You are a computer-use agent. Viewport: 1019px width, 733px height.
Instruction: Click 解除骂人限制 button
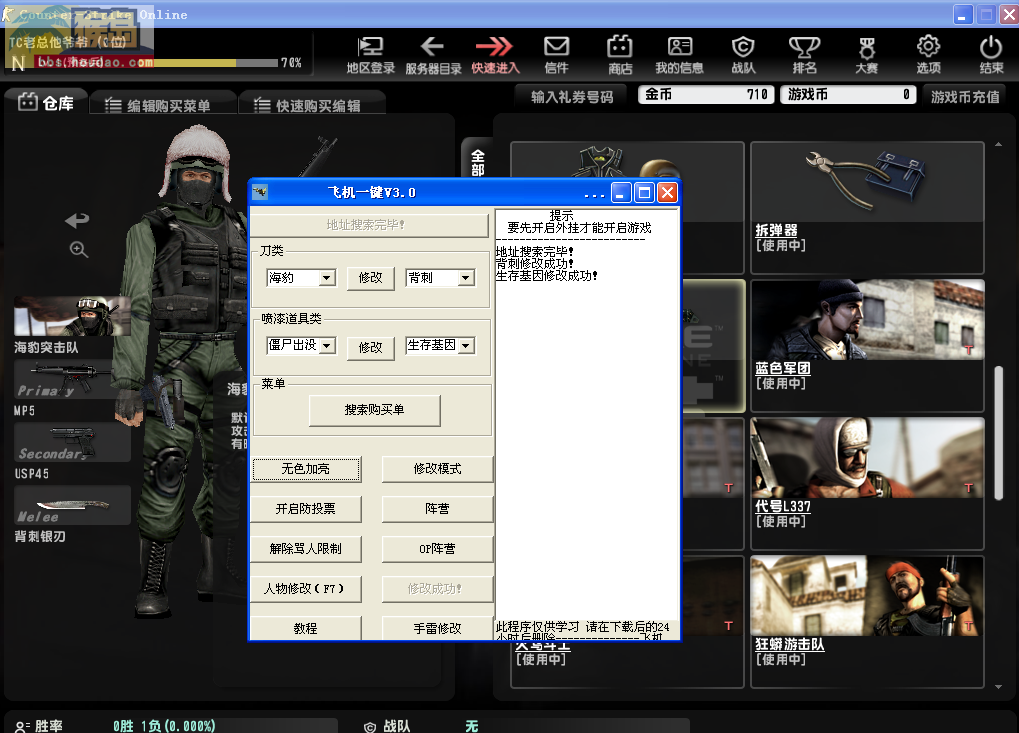coord(305,549)
